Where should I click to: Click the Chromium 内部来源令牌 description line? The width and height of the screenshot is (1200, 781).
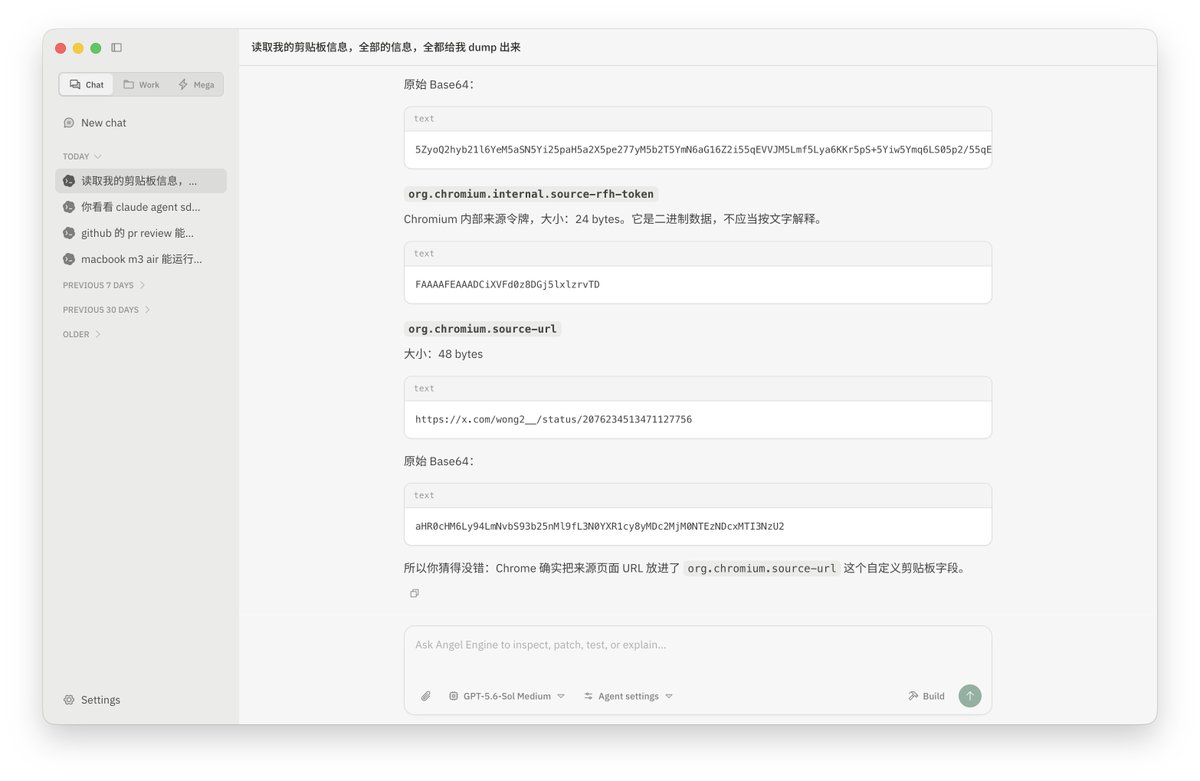point(614,219)
